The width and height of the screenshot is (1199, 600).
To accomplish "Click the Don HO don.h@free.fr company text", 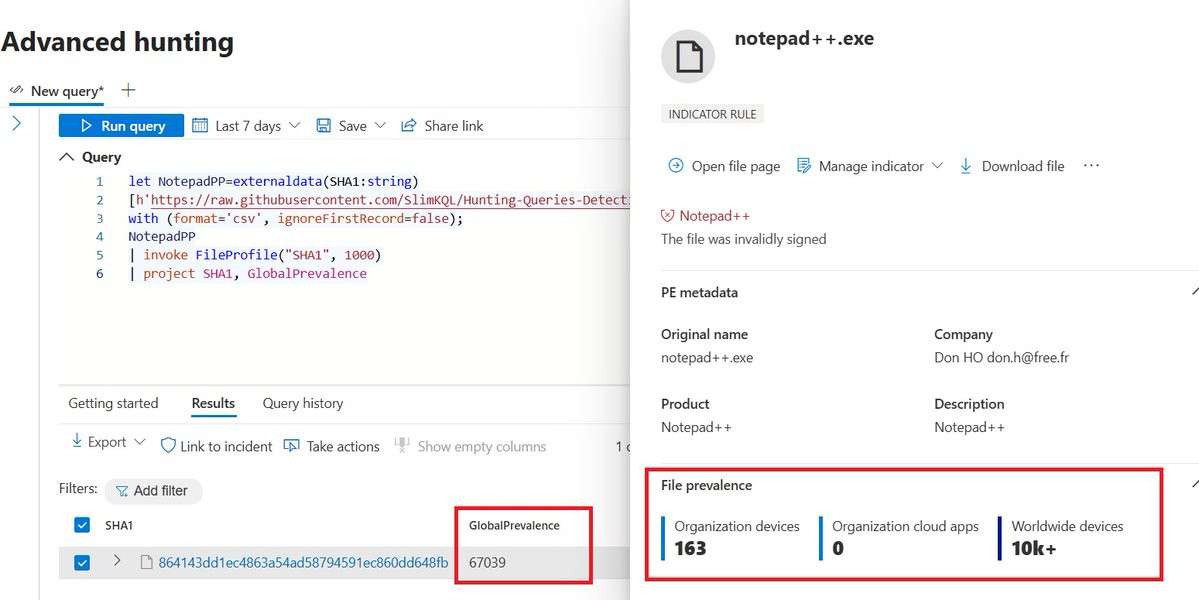I will click(1001, 357).
